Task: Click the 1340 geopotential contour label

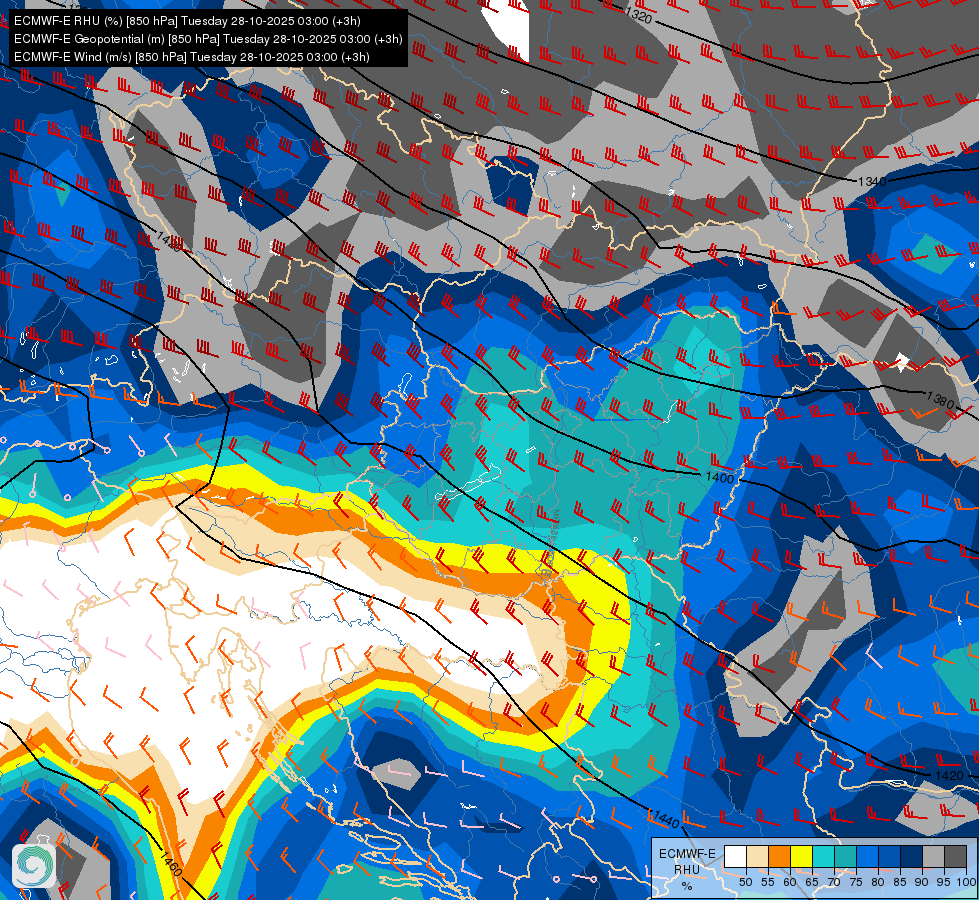Action: click(872, 181)
